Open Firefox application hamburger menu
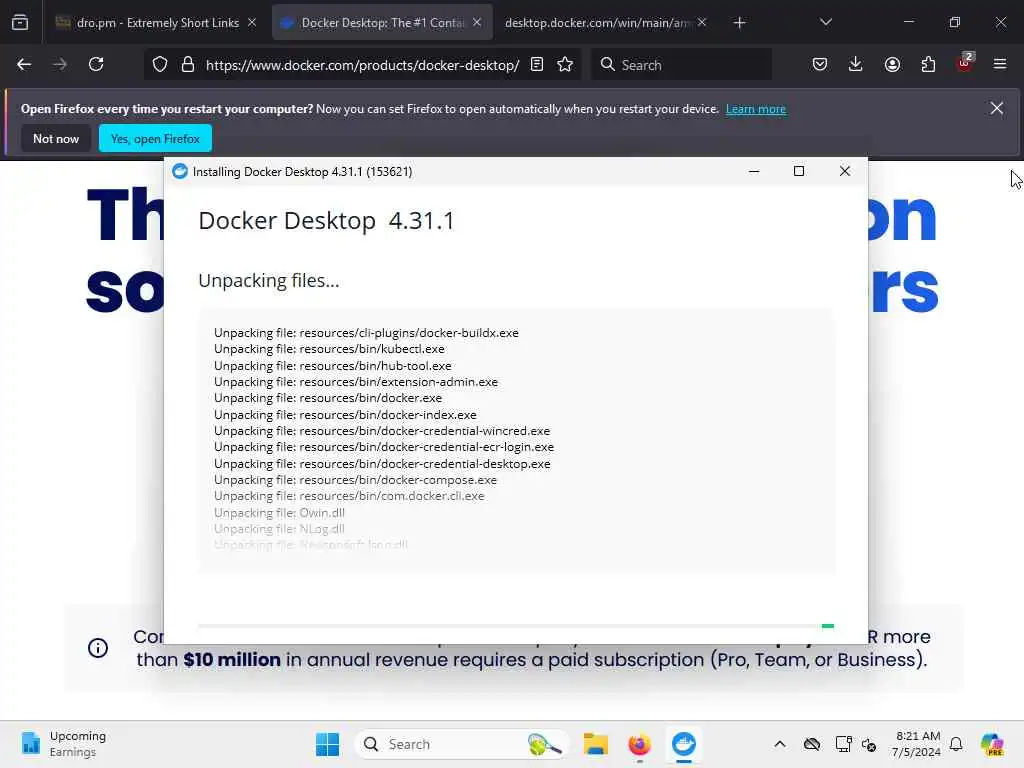Image resolution: width=1024 pixels, height=768 pixels. click(1000, 65)
